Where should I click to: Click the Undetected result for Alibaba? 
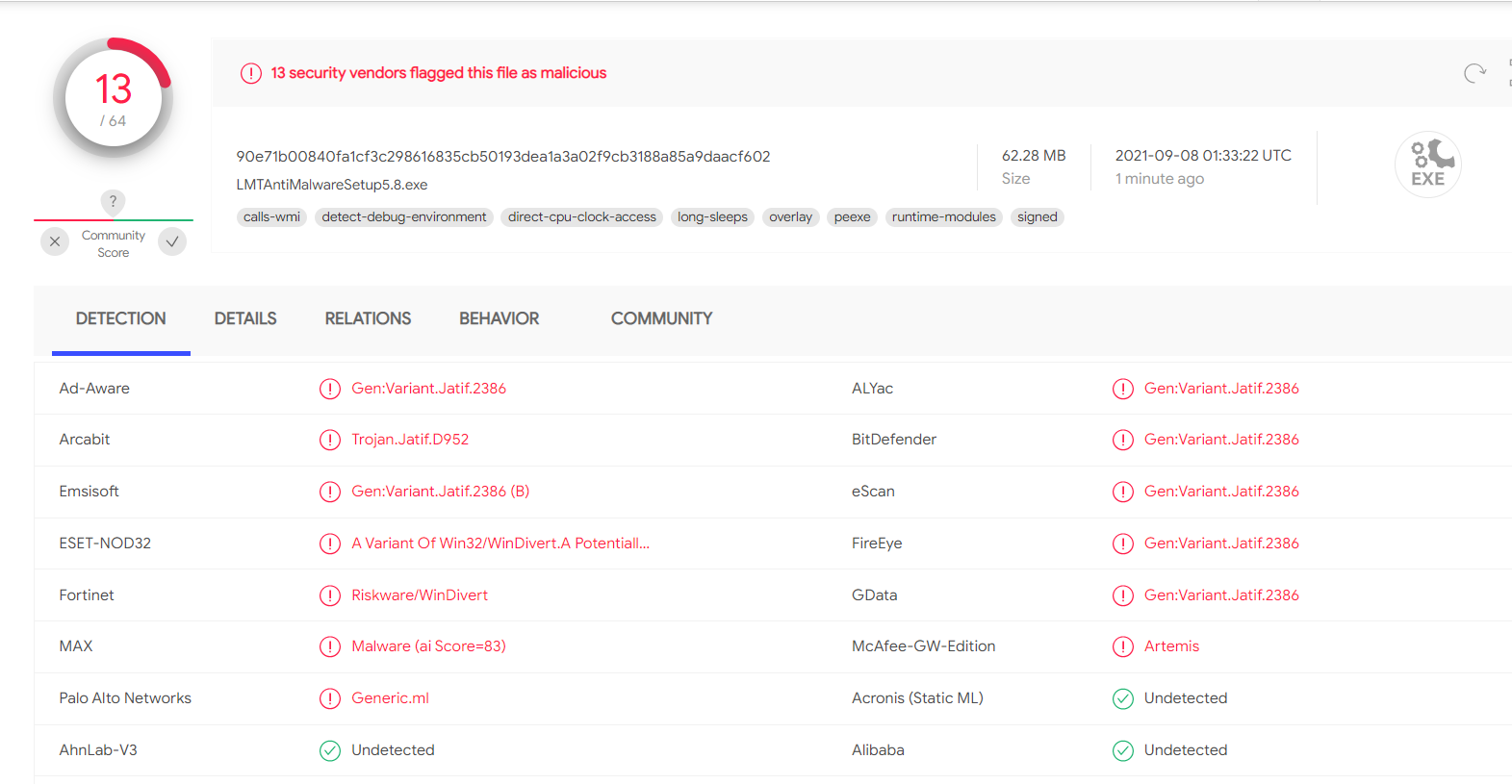1186,750
